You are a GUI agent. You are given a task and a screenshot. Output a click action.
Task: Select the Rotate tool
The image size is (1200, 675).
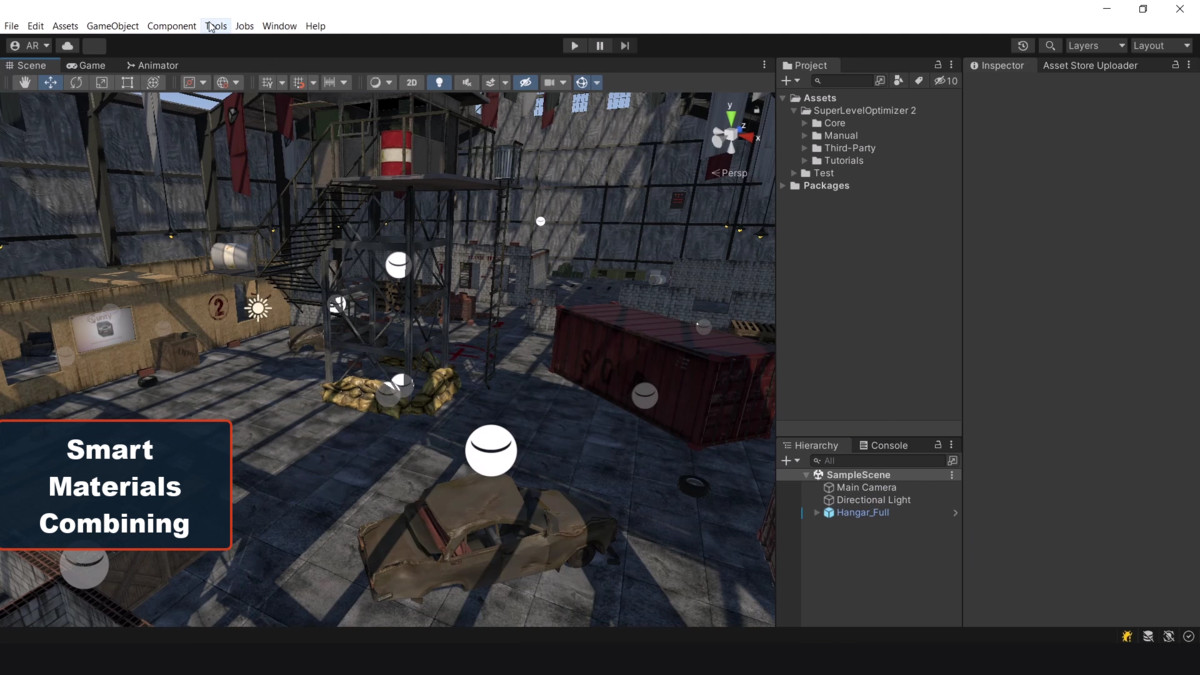(x=76, y=82)
